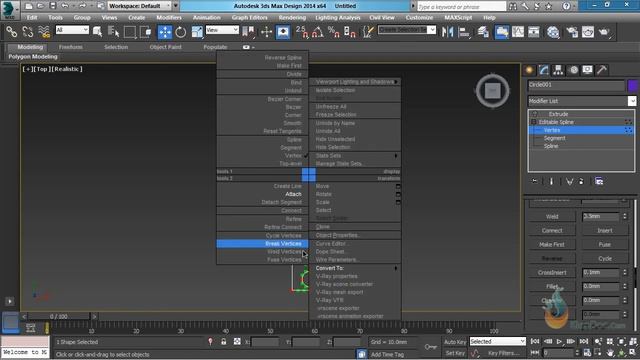
Task: Click the purple object color swatch
Action: [x=633, y=85]
